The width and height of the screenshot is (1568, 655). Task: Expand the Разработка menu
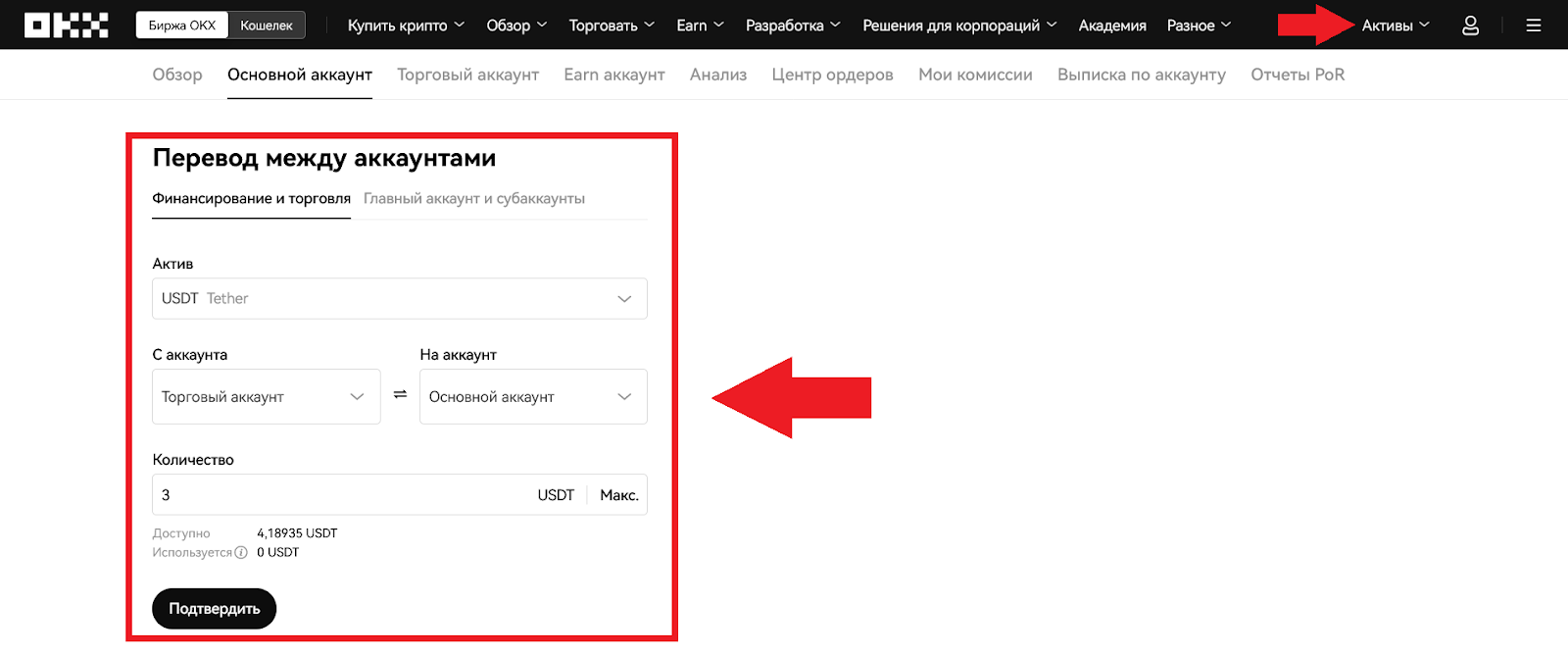pos(793,25)
